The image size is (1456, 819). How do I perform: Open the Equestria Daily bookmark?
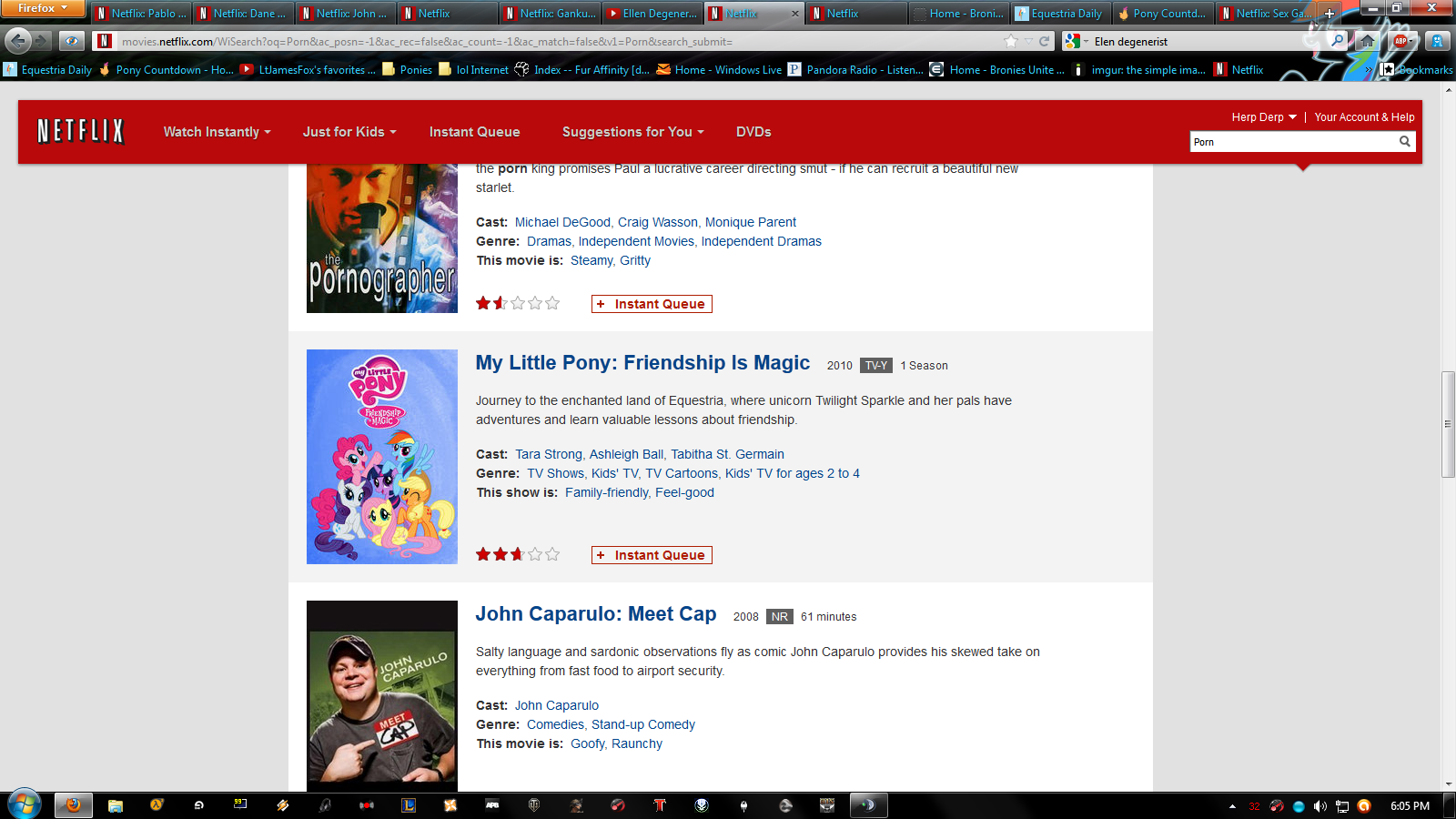point(48,69)
